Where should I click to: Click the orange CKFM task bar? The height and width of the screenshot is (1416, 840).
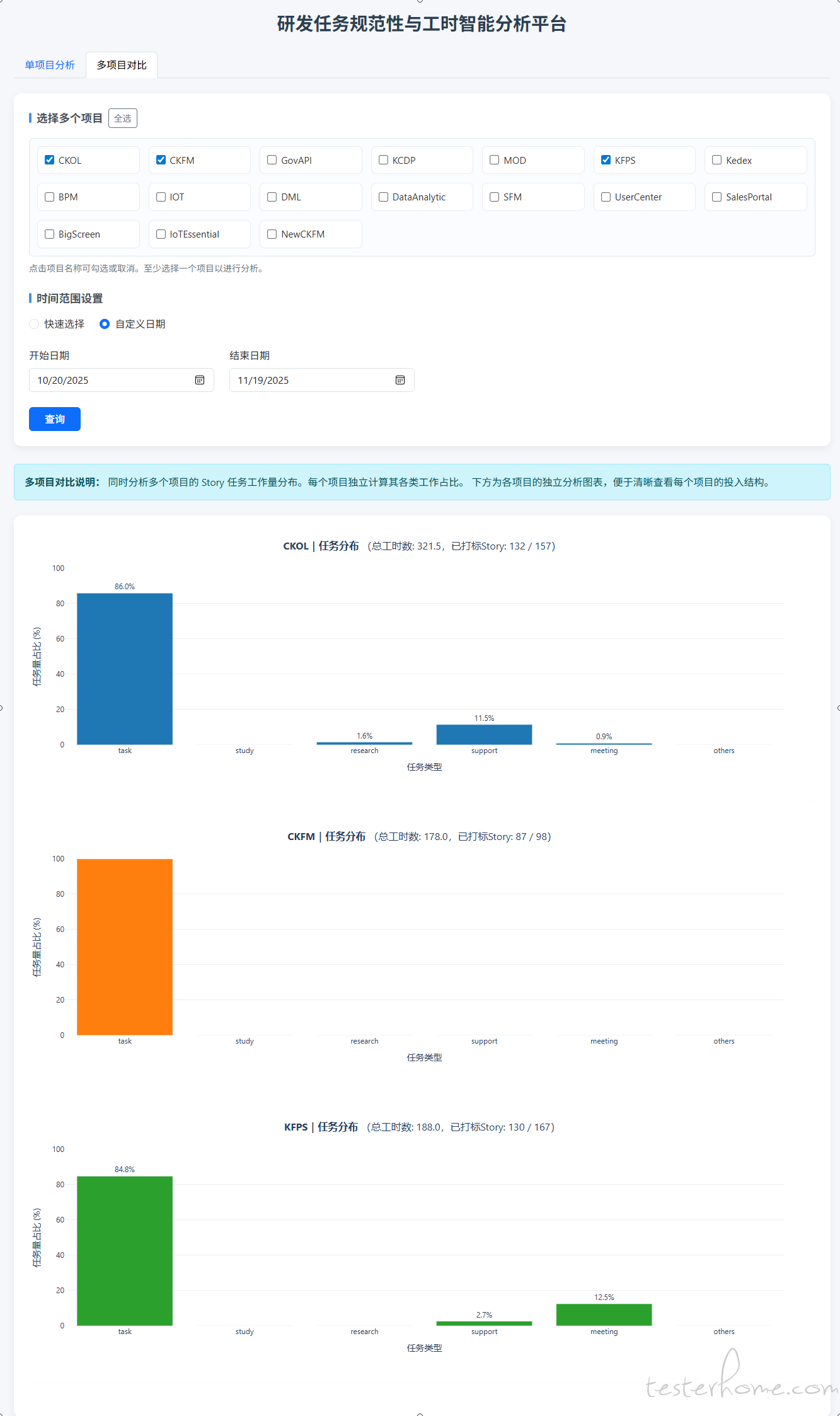(x=125, y=947)
